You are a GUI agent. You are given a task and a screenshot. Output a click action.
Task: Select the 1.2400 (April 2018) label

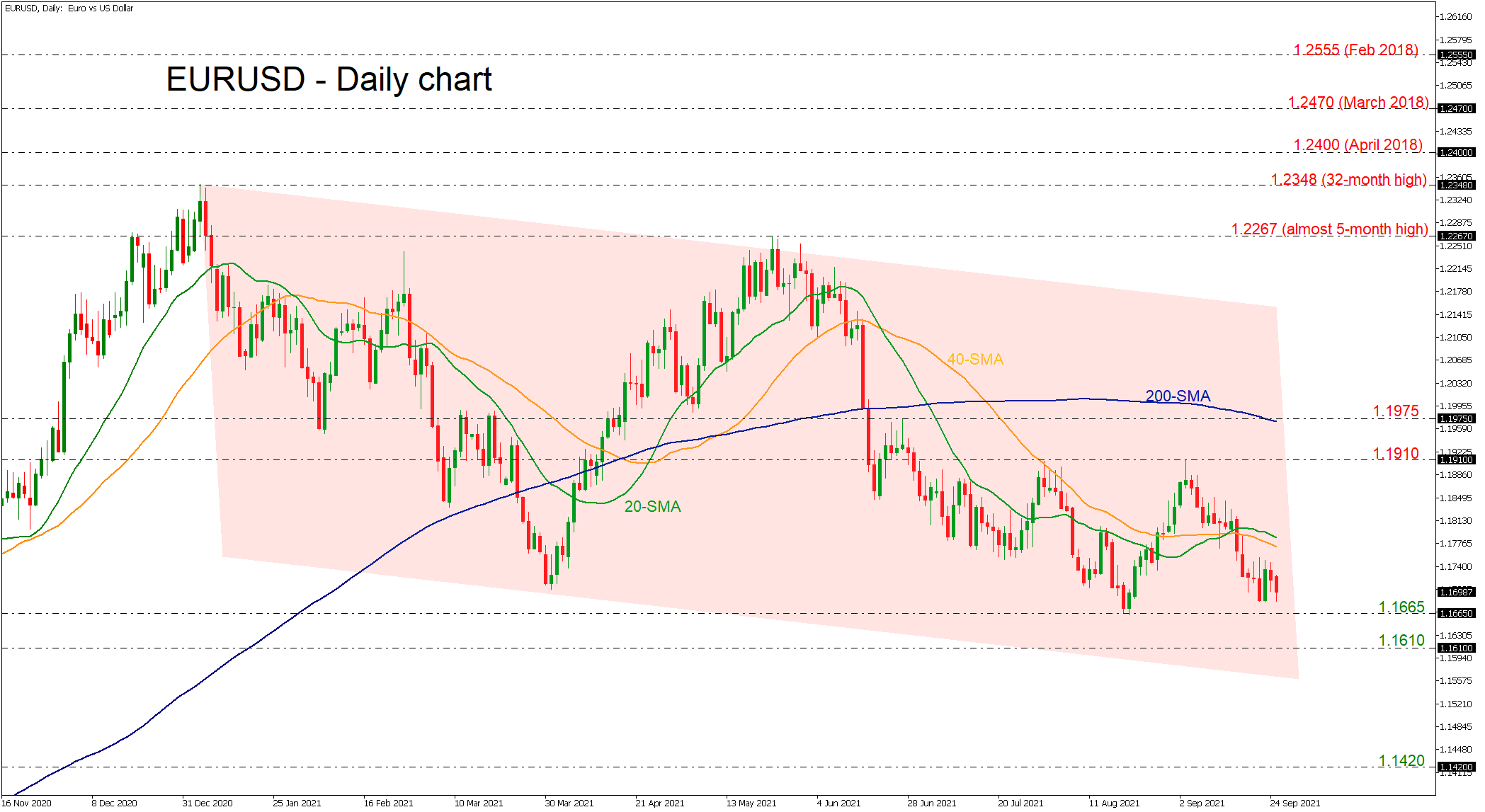[1358, 145]
